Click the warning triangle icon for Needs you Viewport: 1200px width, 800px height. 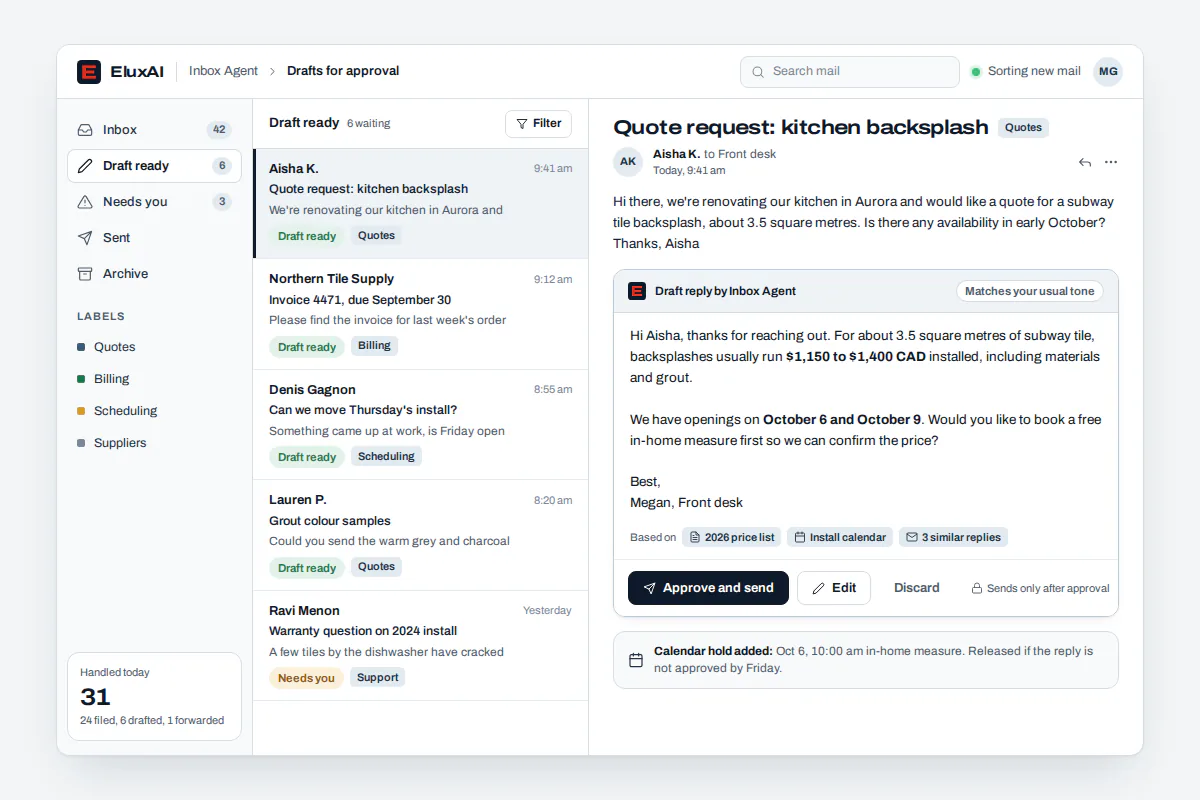(85, 202)
